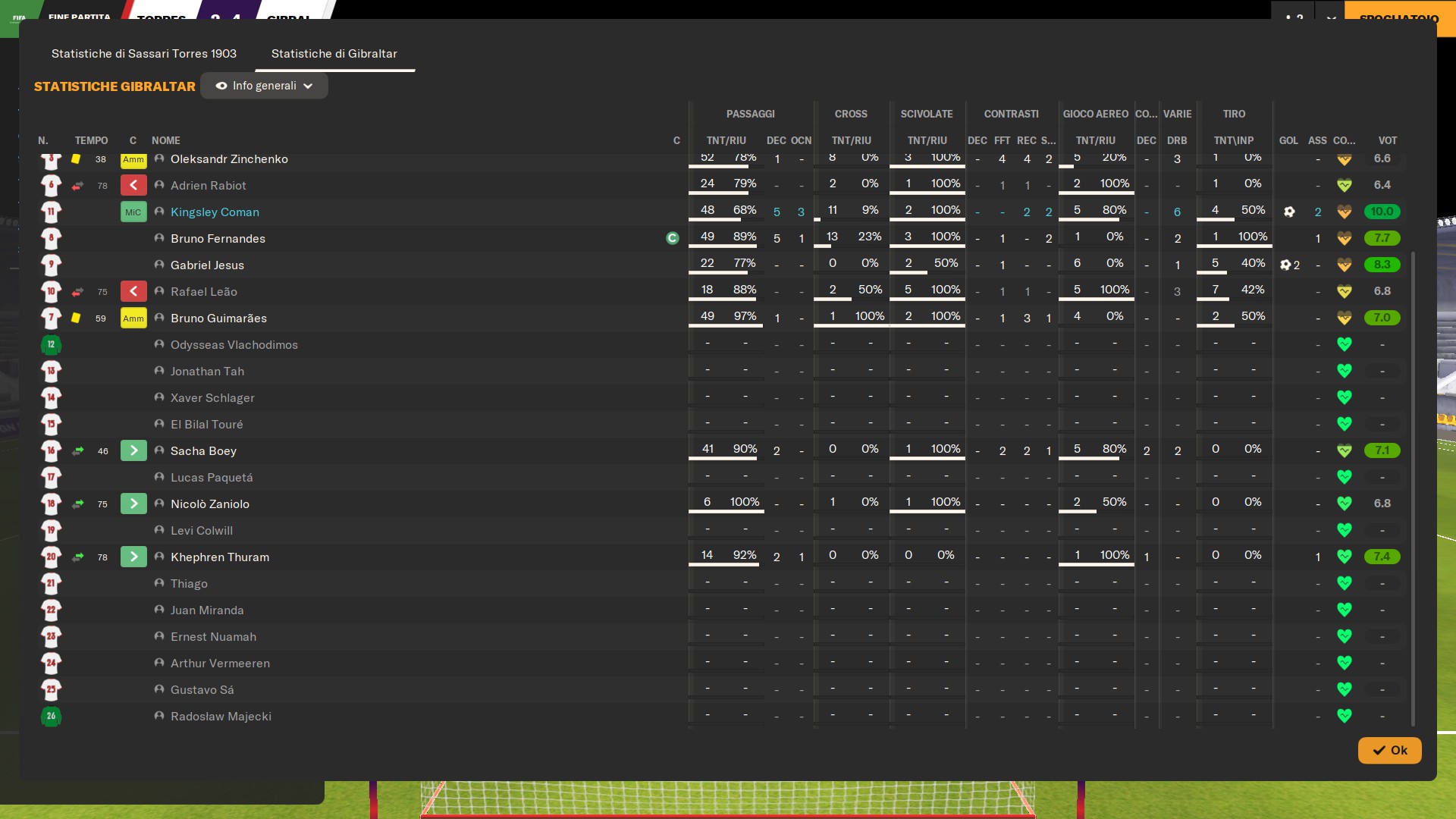1456x819 pixels.
Task: Expand the chevron beside the top-right score
Action: click(x=1332, y=17)
